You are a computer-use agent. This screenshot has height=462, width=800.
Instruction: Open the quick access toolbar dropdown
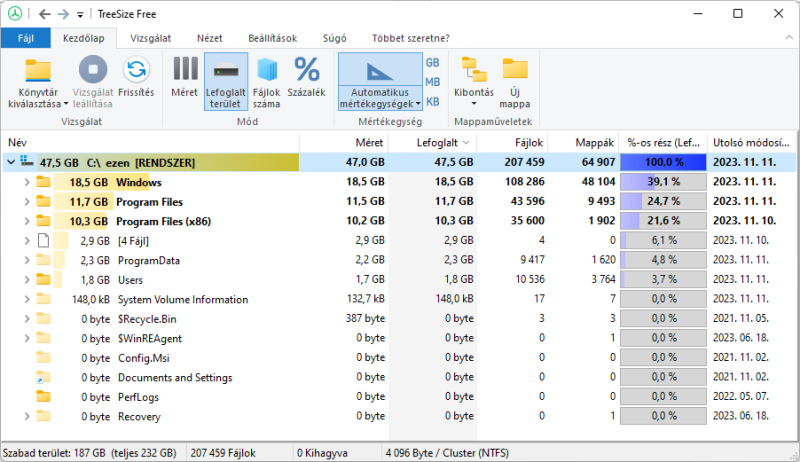pos(80,15)
